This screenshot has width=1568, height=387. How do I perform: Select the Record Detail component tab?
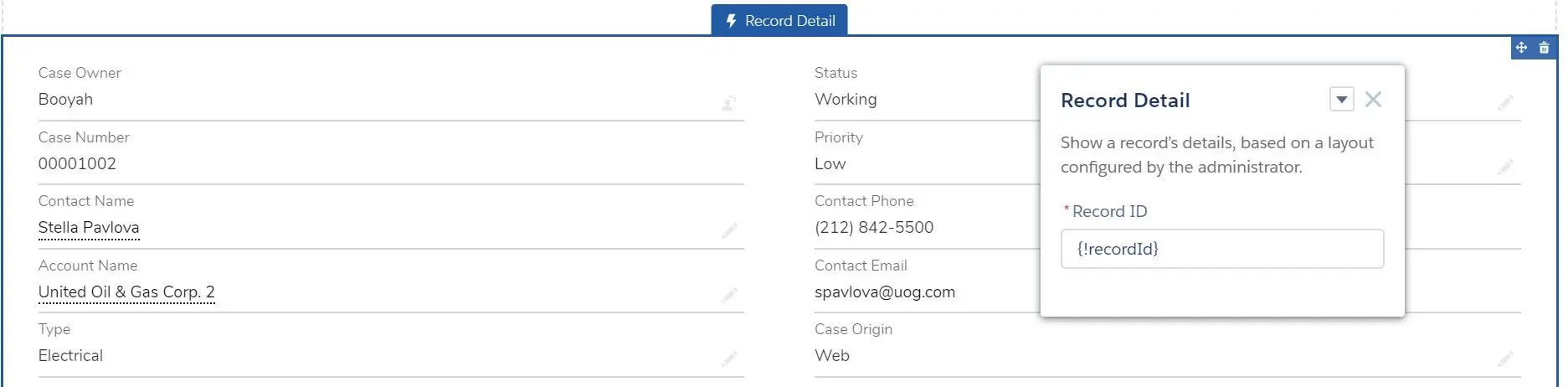click(x=779, y=20)
